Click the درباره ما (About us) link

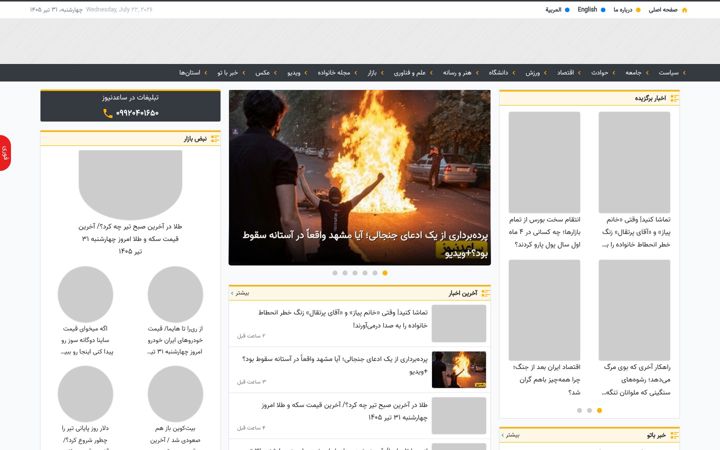tap(623, 10)
